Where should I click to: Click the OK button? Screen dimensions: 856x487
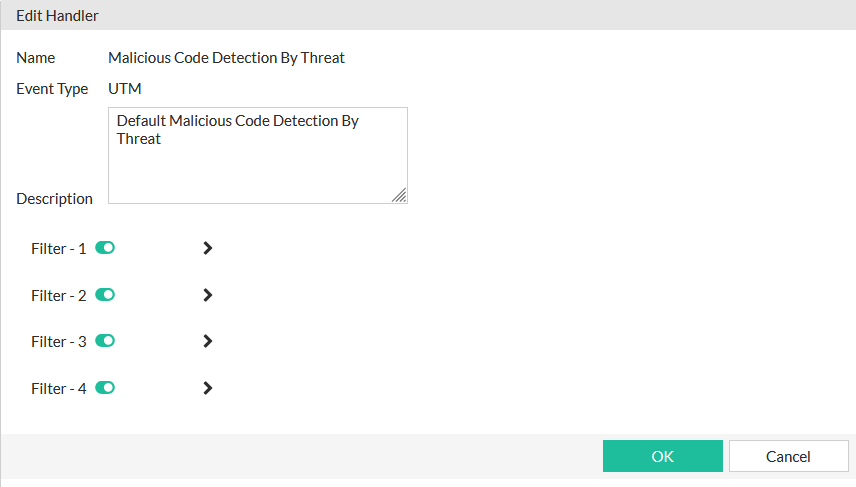coord(662,456)
